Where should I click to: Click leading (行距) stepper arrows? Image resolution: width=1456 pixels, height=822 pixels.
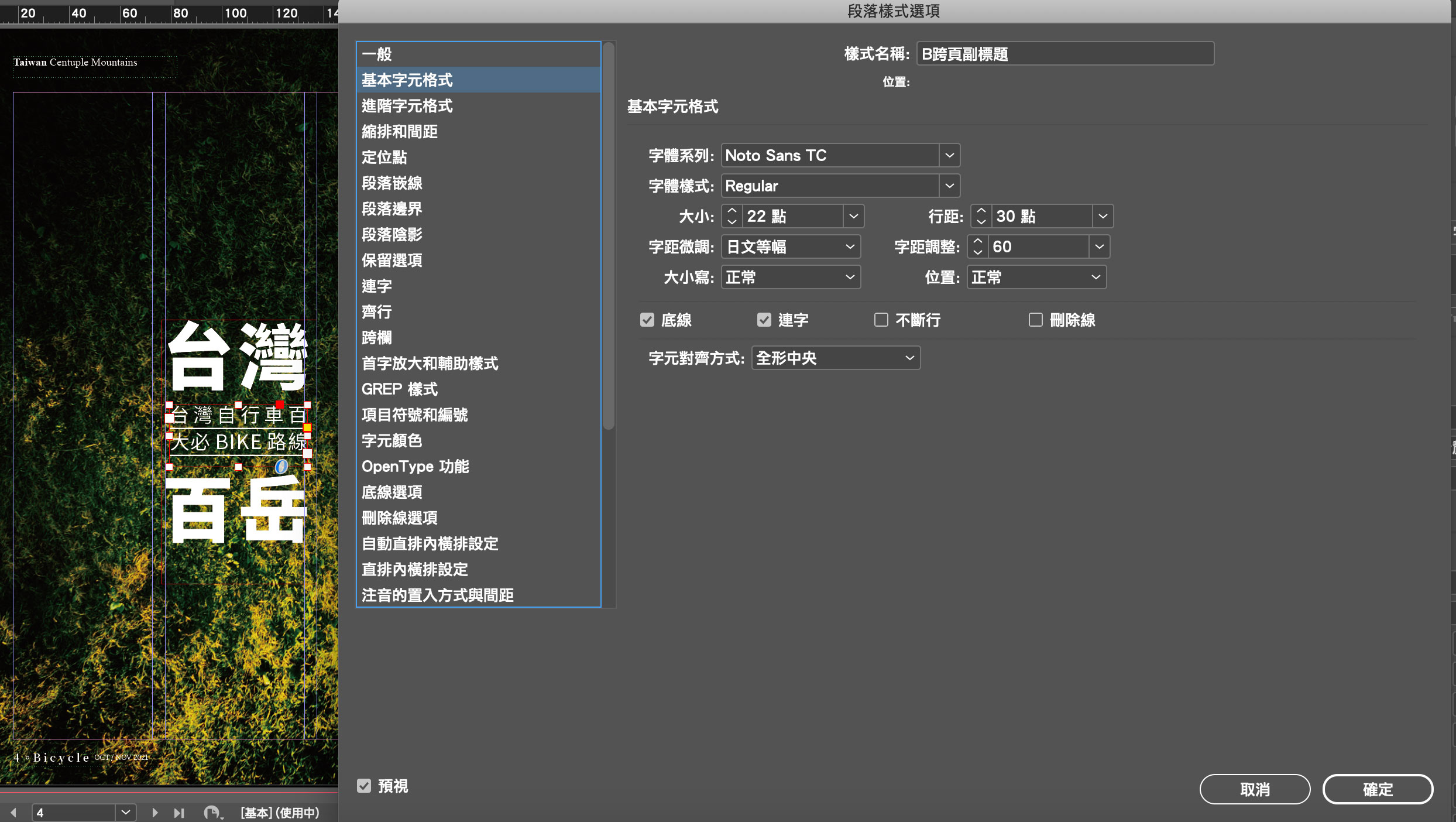(981, 216)
